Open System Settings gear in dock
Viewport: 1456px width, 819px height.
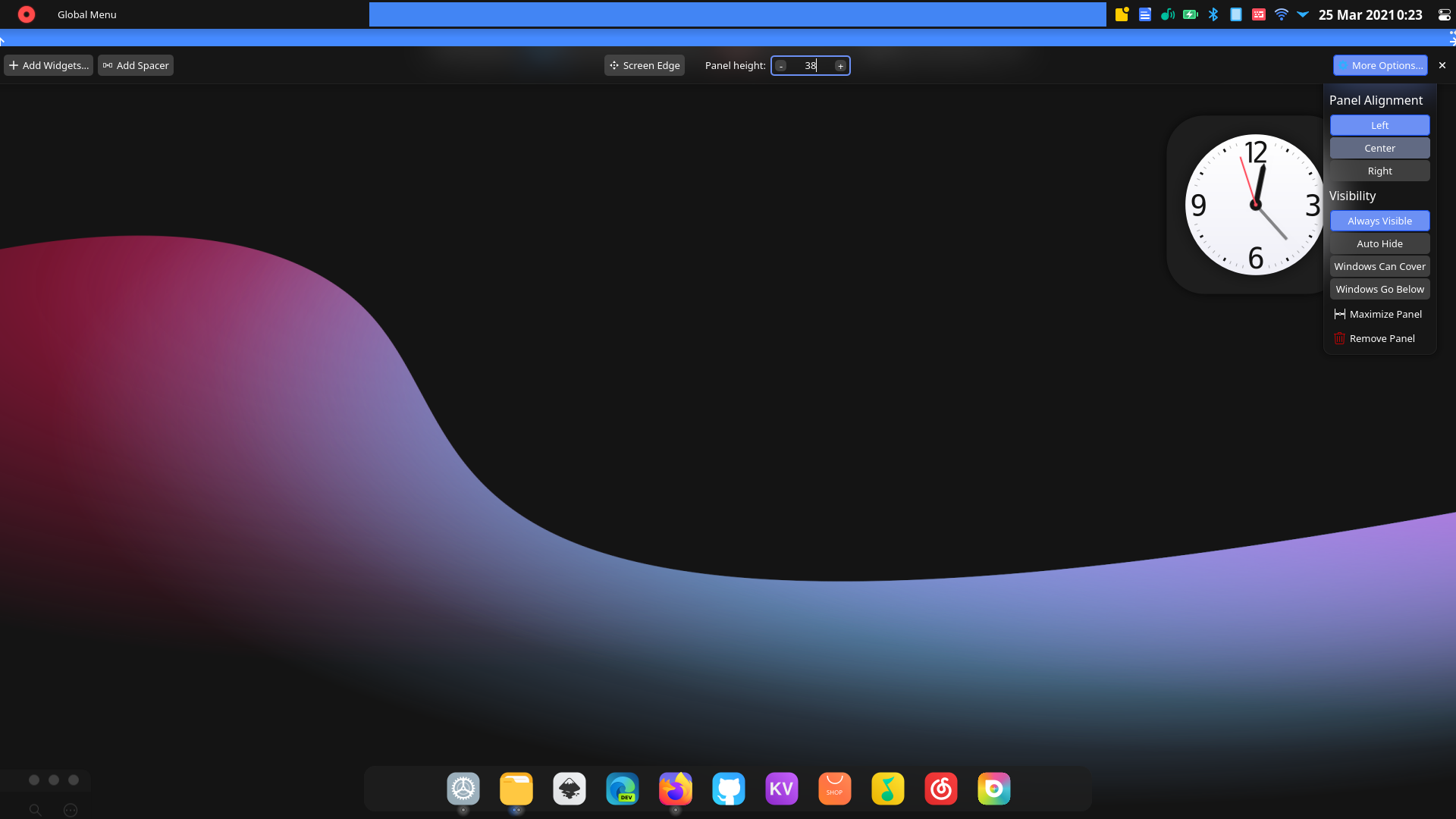(x=463, y=789)
